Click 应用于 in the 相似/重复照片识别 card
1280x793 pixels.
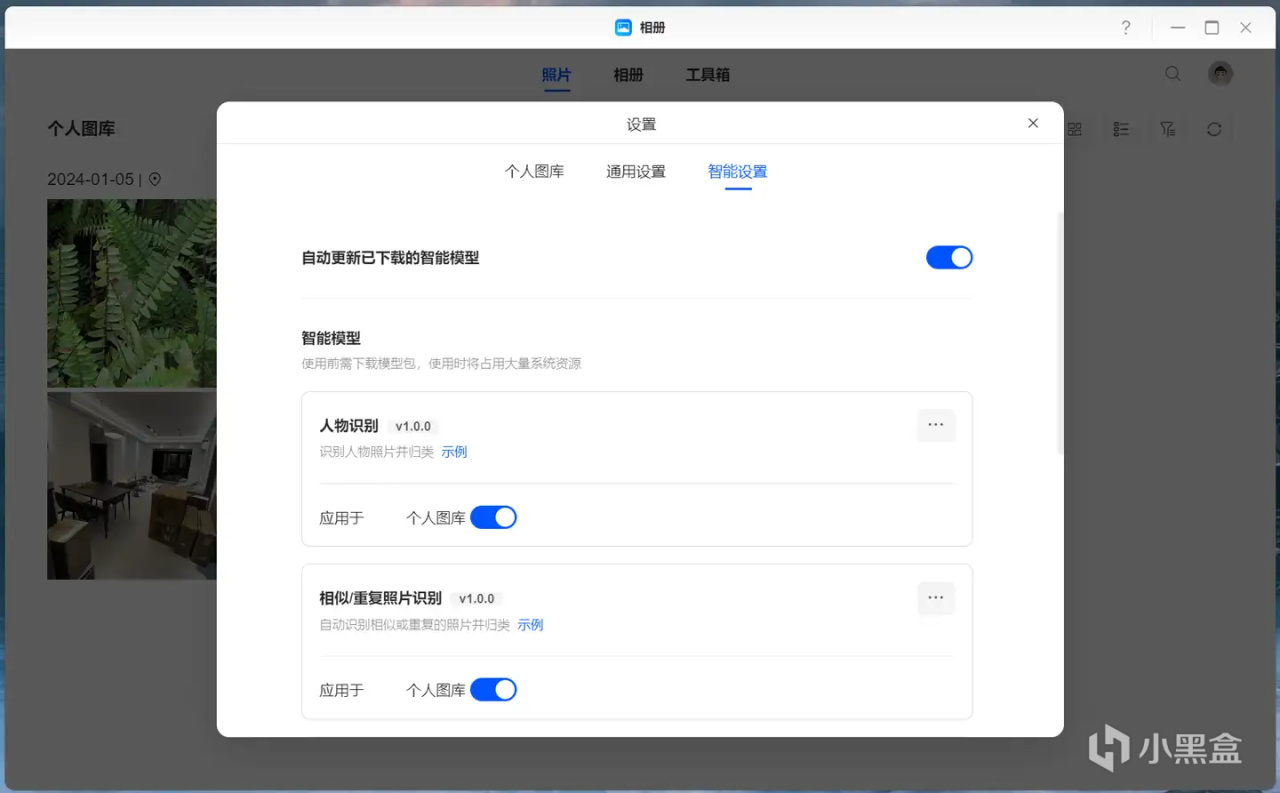[x=342, y=690]
